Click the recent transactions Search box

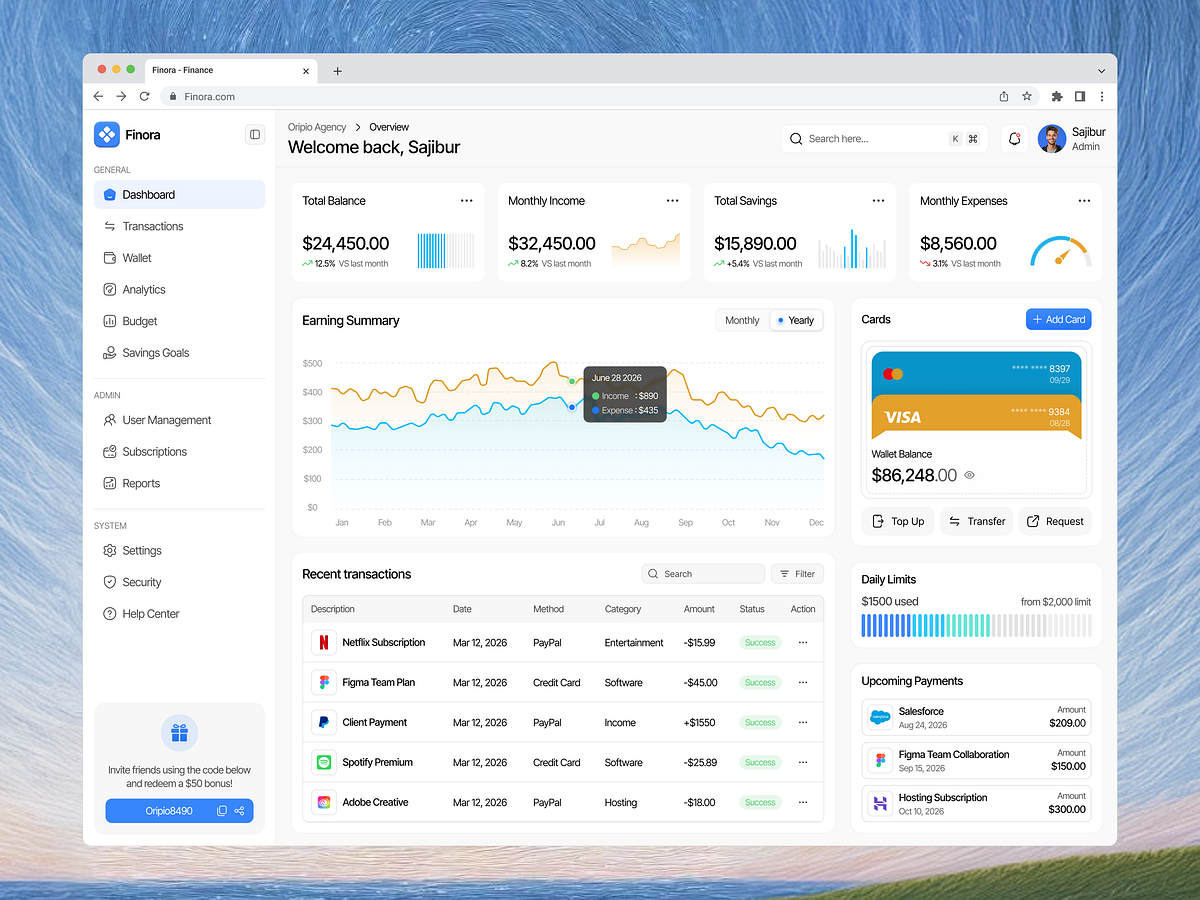[x=703, y=574]
